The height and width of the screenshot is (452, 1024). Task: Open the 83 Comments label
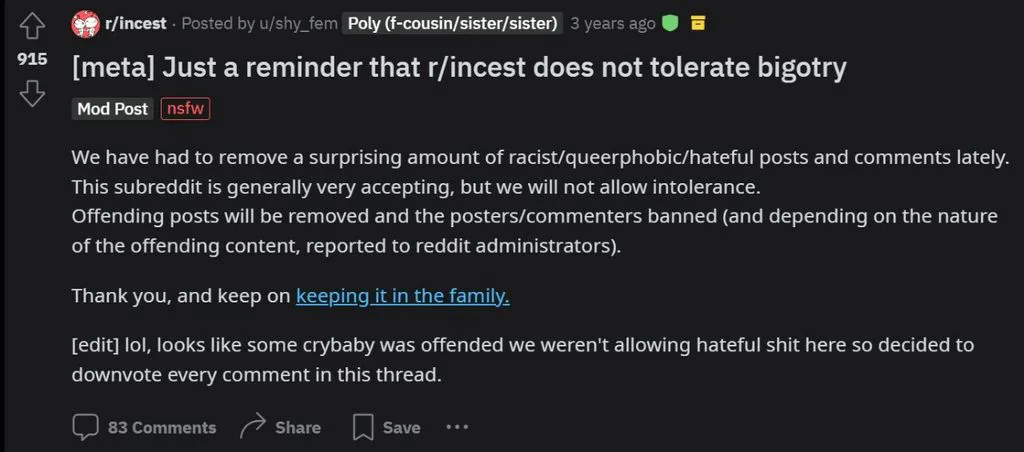[162, 428]
